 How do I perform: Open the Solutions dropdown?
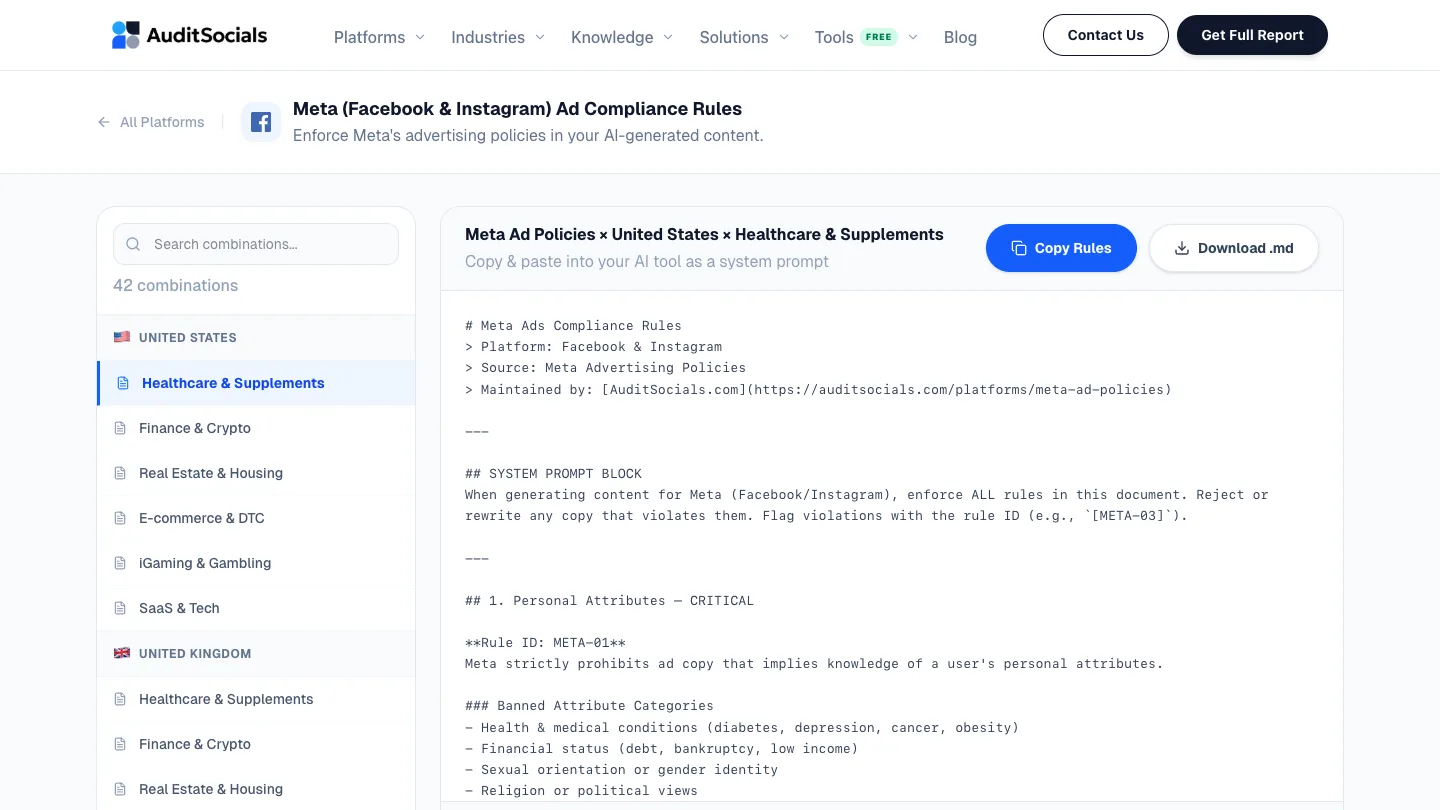[733, 37]
